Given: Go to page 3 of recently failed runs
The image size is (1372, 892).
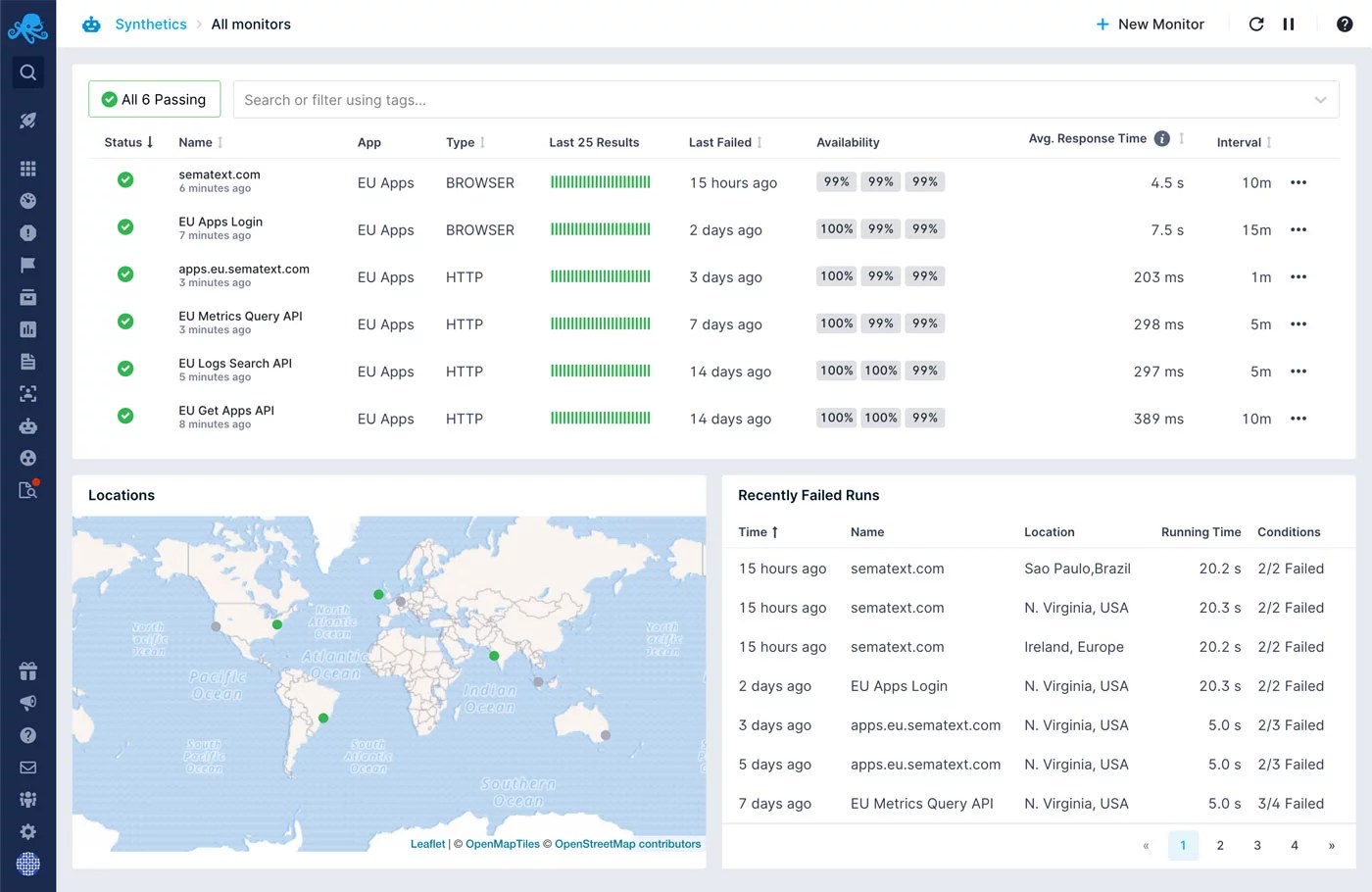Looking at the screenshot, I should tap(1256, 845).
